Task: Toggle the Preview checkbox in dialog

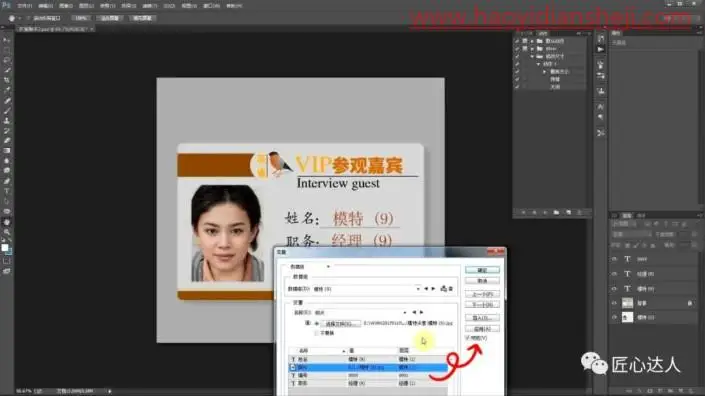Action: (x=468, y=338)
